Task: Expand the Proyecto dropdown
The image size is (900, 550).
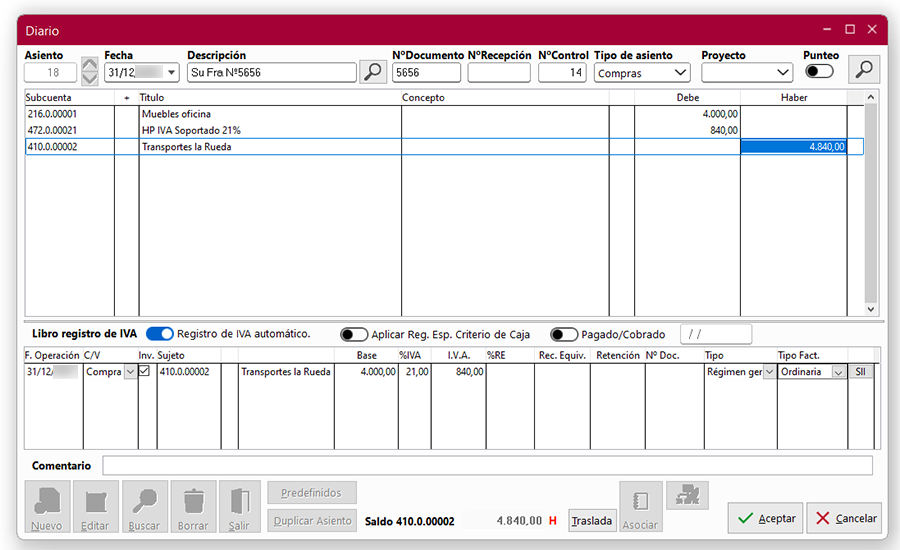Action: click(x=782, y=73)
